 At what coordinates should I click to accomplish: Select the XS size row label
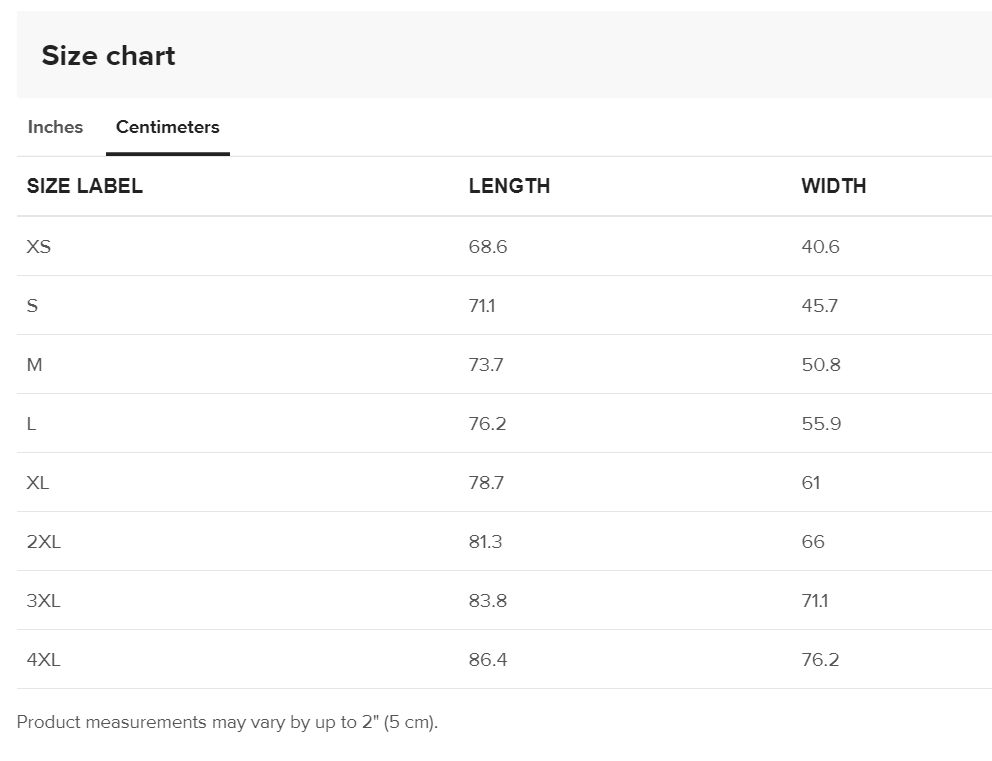pyautogui.click(x=39, y=246)
